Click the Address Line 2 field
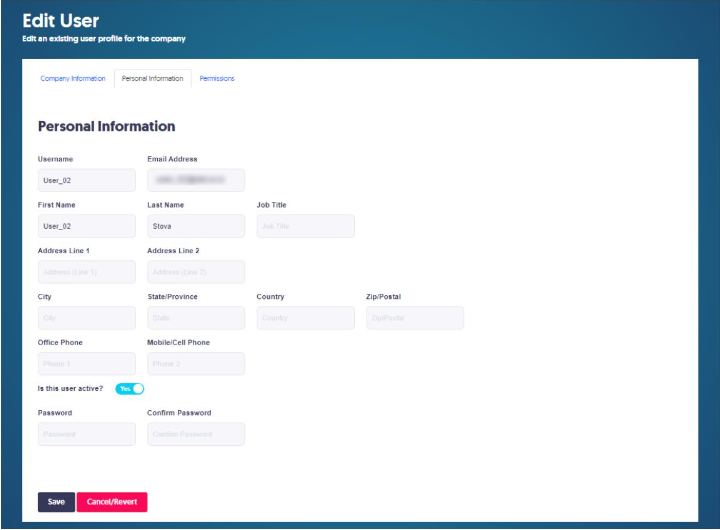 [x=196, y=272]
